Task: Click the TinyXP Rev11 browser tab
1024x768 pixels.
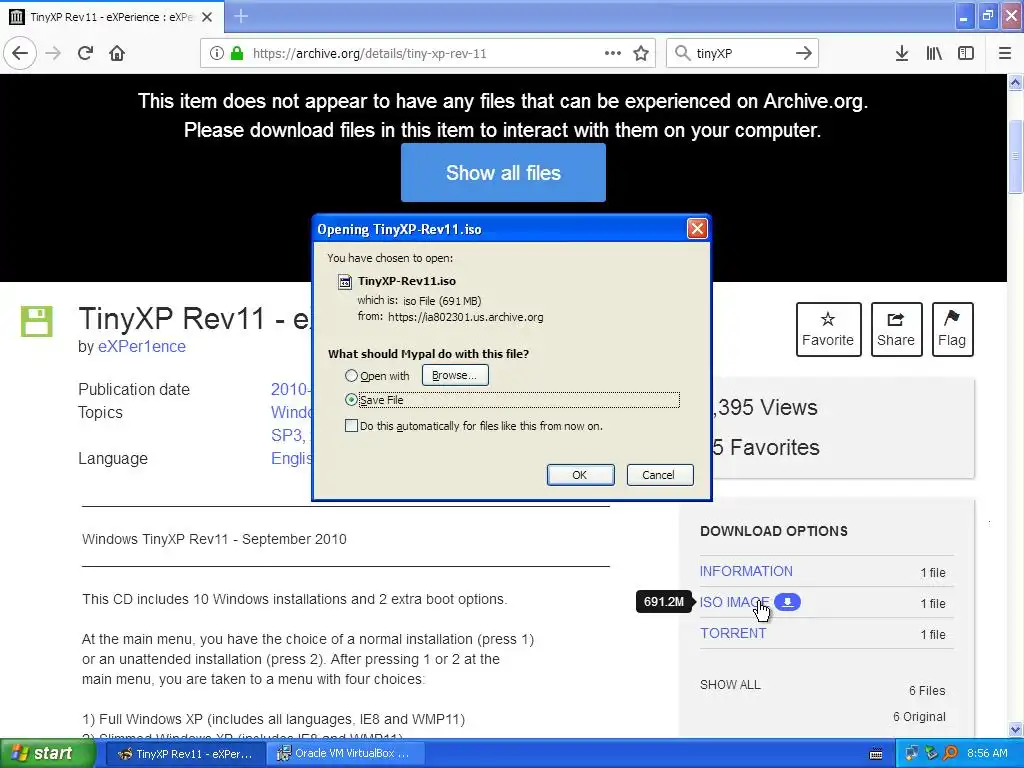Action: pos(112,17)
